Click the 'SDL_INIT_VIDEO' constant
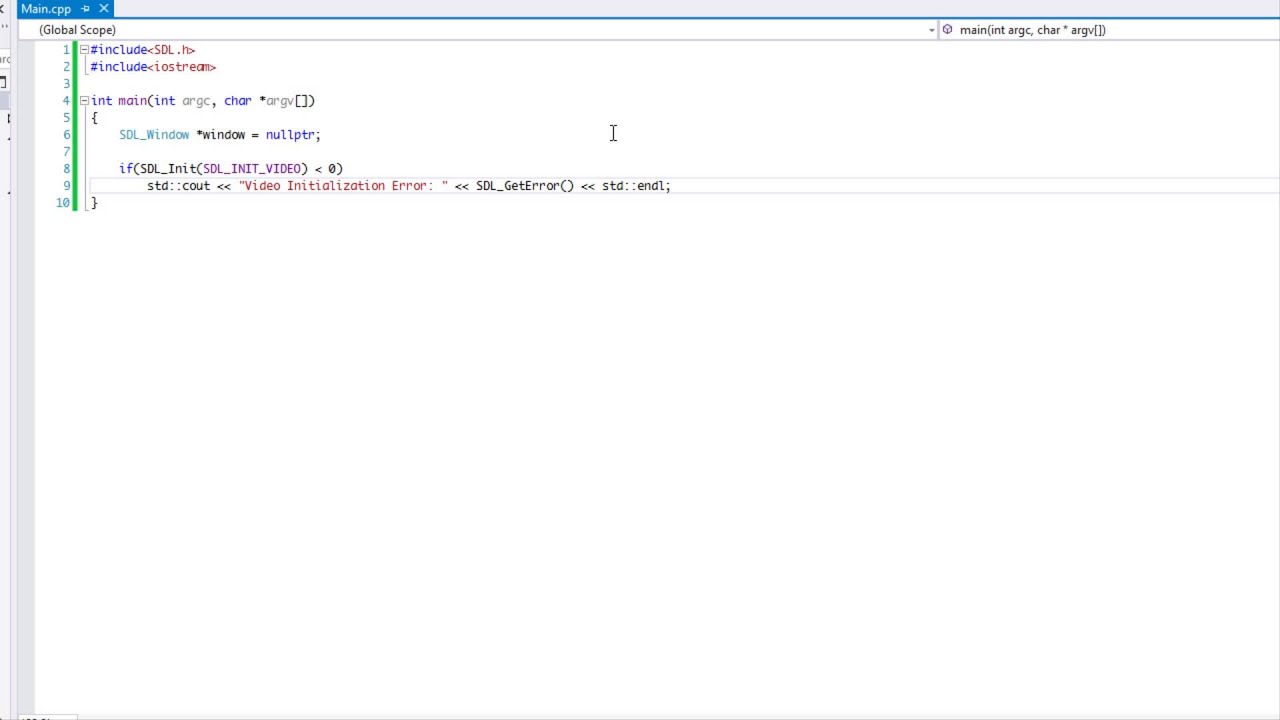Image resolution: width=1280 pixels, height=720 pixels. pos(252,169)
